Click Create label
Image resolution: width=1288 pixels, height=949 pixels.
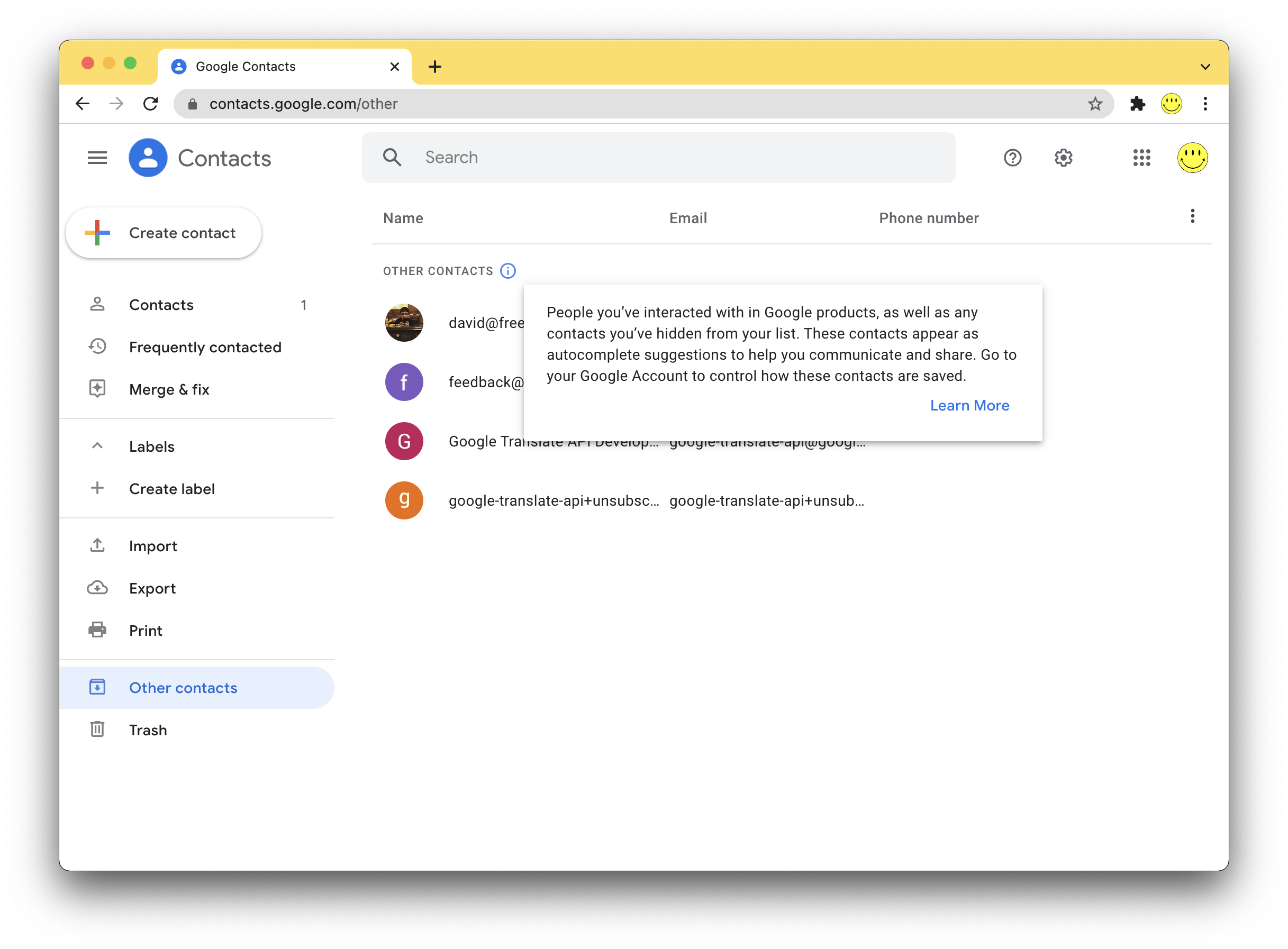coord(196,488)
